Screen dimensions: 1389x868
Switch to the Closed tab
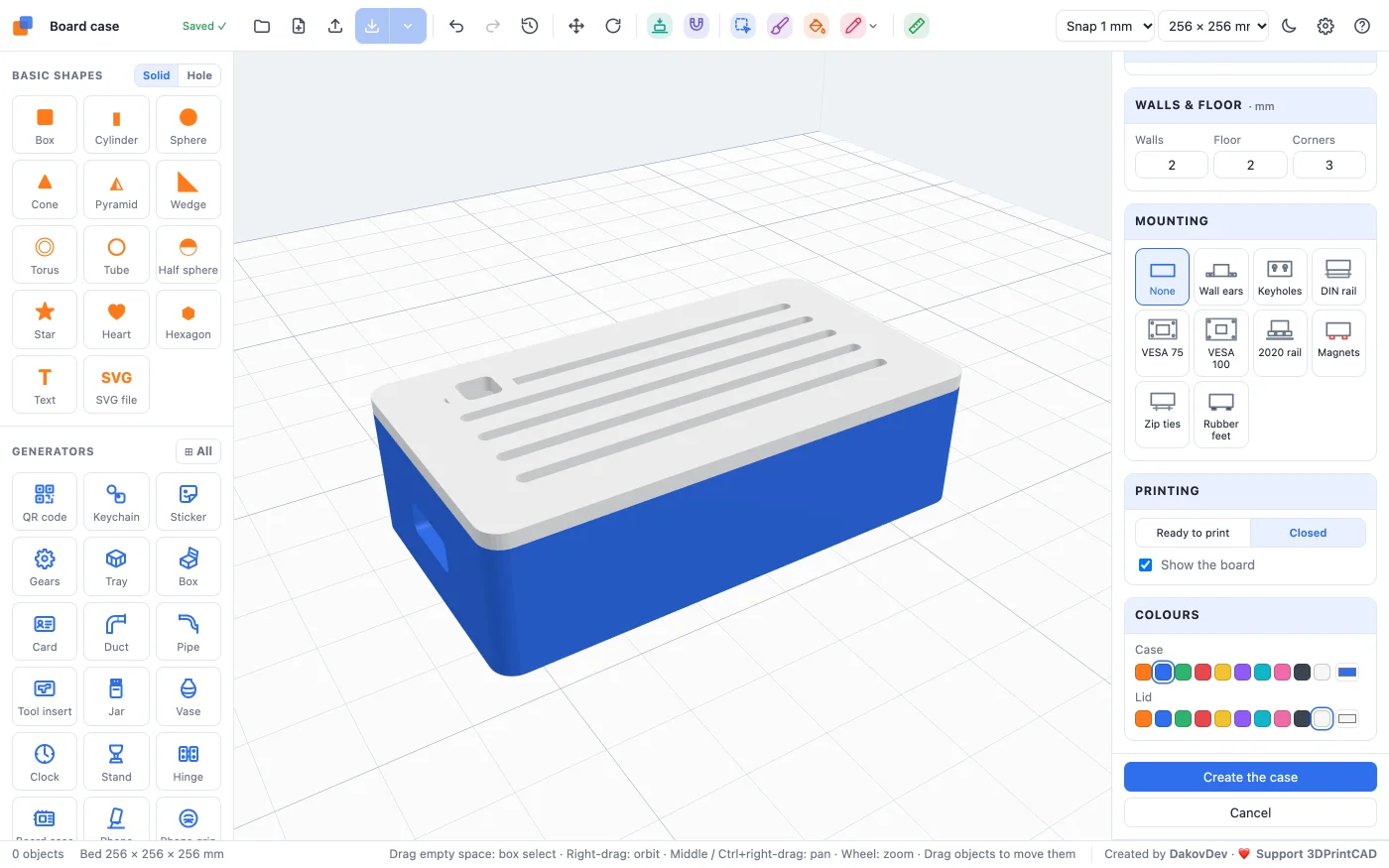point(1308,533)
